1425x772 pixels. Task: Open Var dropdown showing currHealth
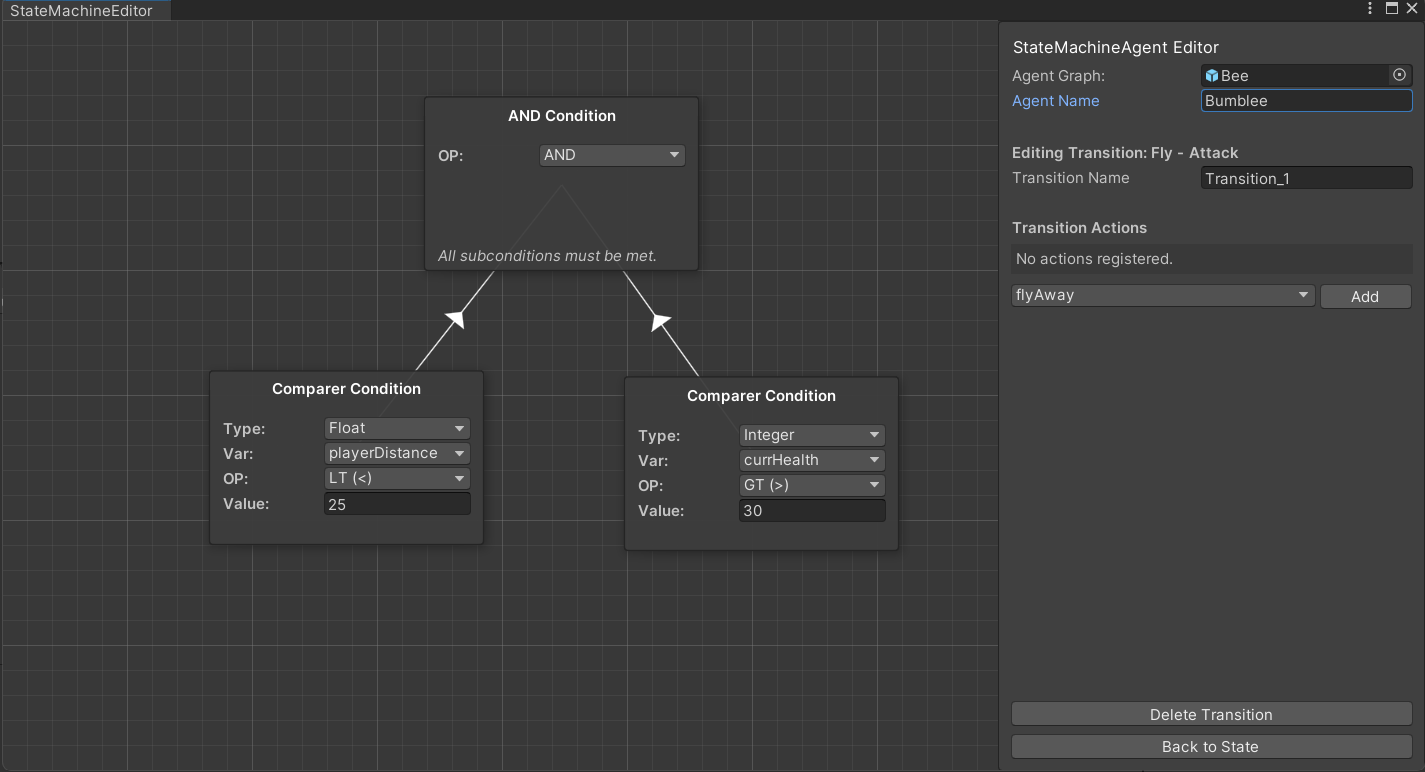812,460
